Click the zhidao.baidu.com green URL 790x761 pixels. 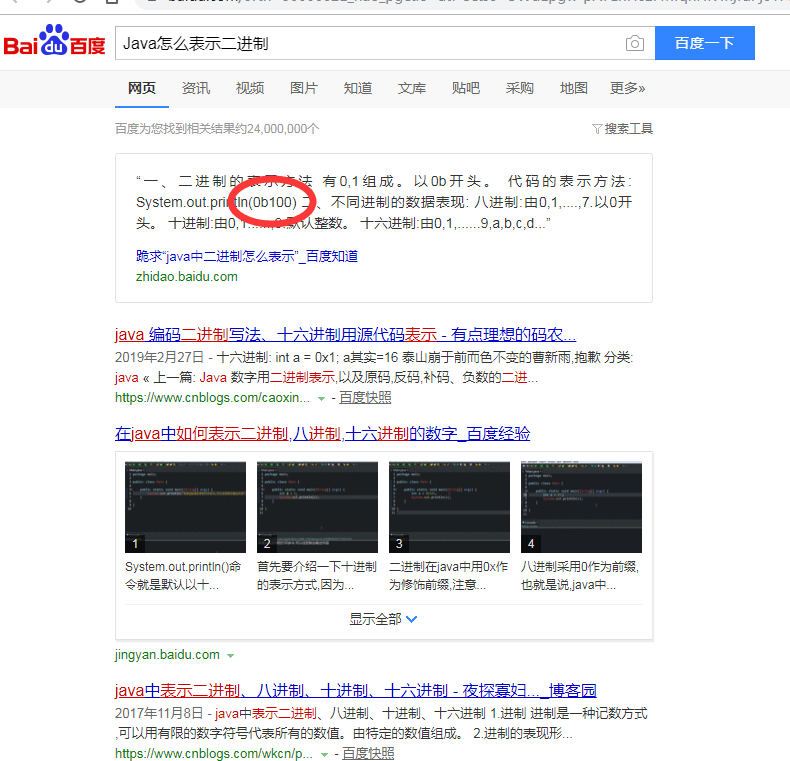pos(186,277)
